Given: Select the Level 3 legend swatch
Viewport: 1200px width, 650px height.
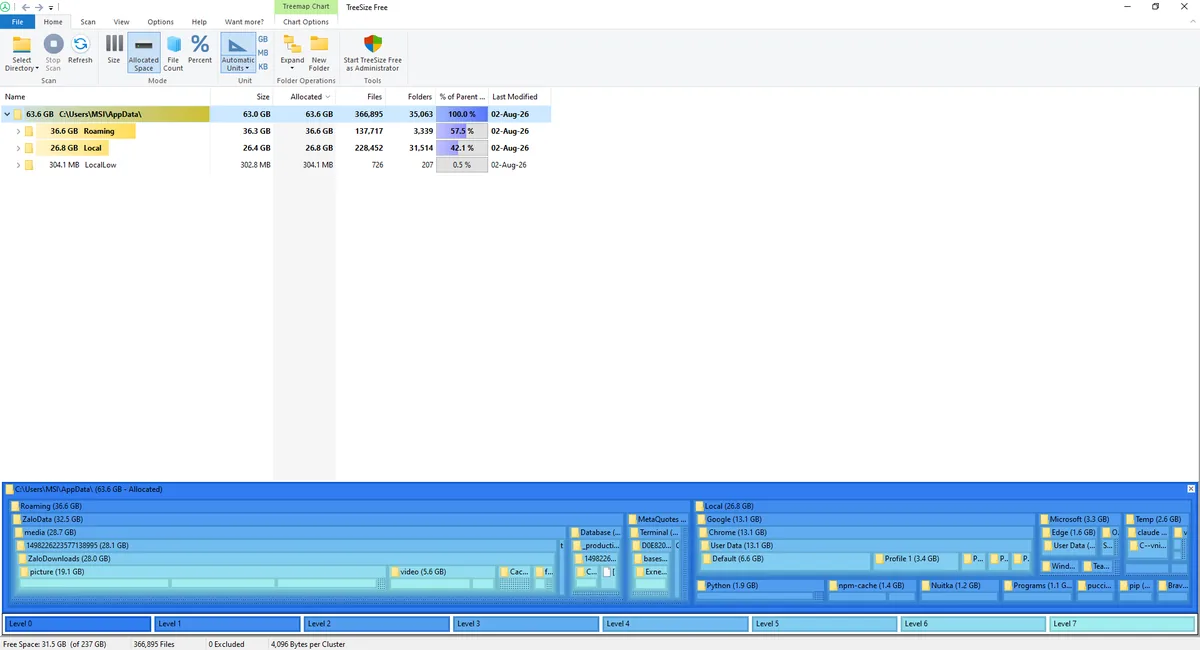Looking at the screenshot, I should tap(525, 624).
